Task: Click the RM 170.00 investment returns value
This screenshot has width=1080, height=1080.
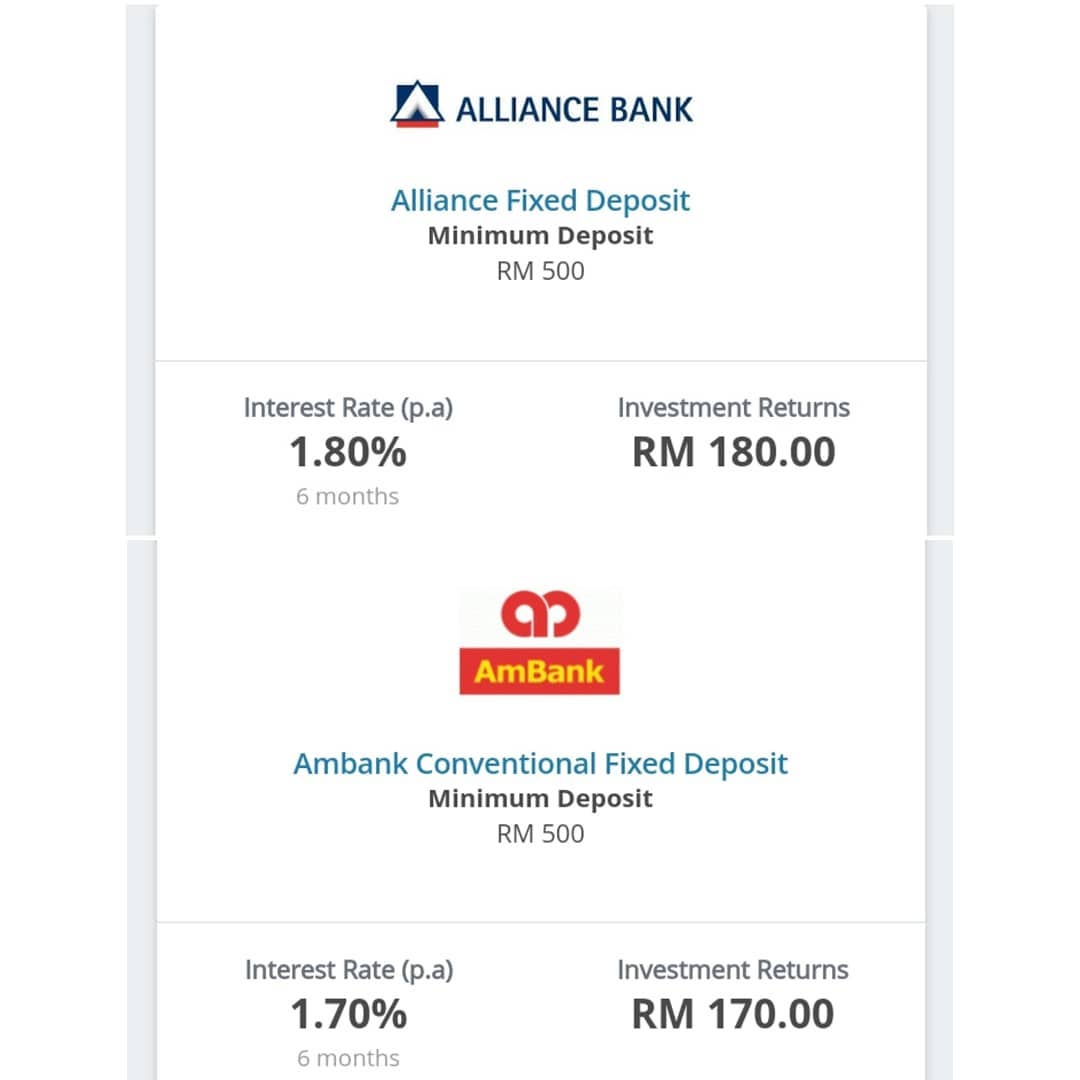Action: tap(733, 1014)
